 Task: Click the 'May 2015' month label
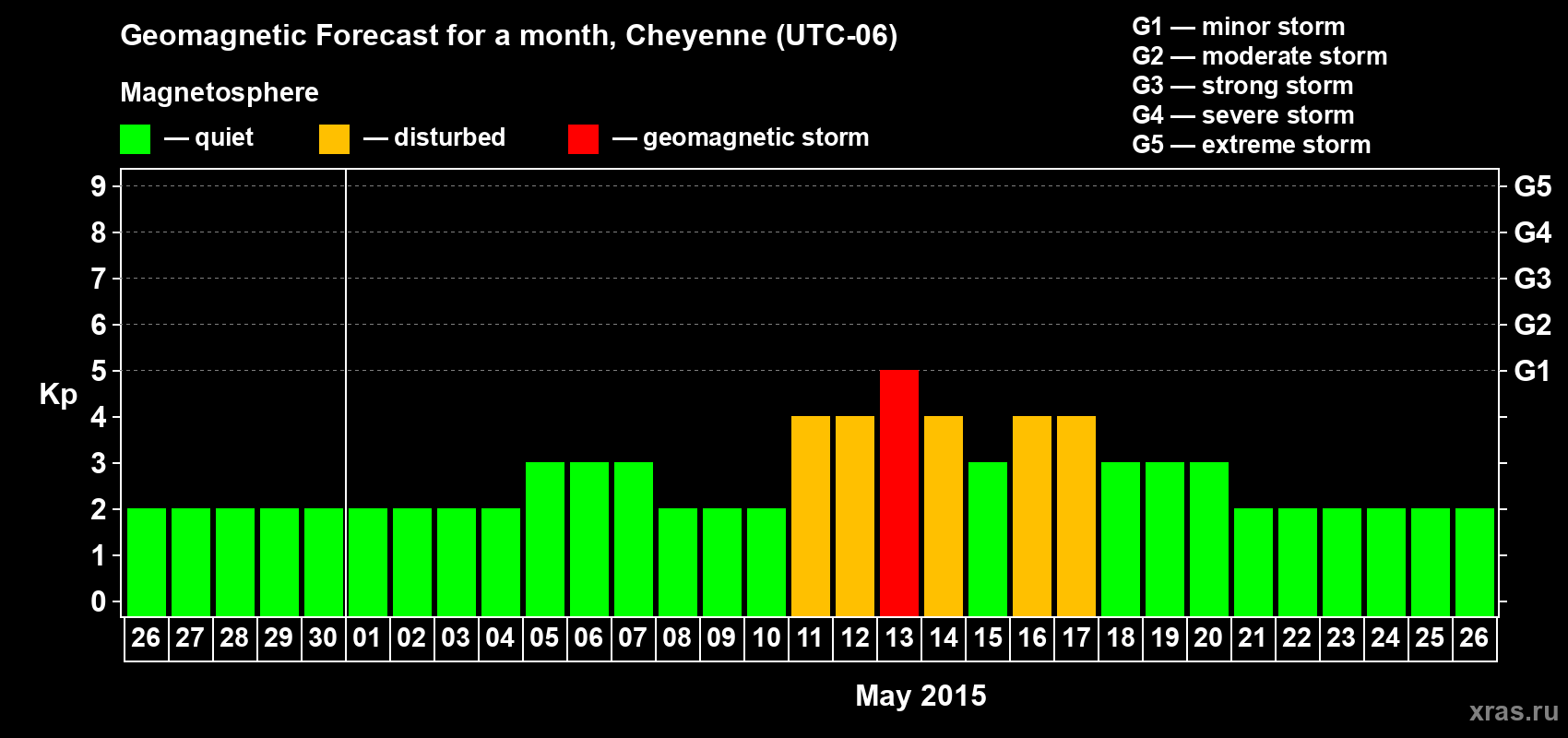[921, 696]
